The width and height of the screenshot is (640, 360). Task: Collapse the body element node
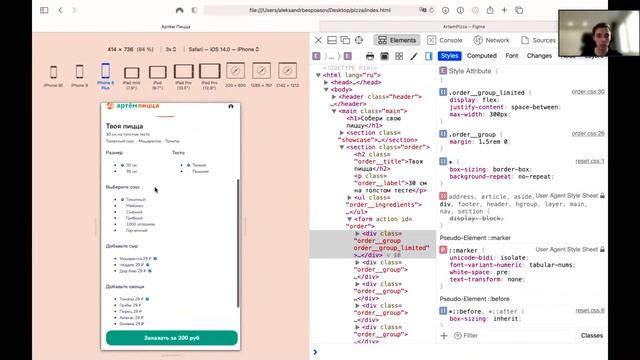326,89
